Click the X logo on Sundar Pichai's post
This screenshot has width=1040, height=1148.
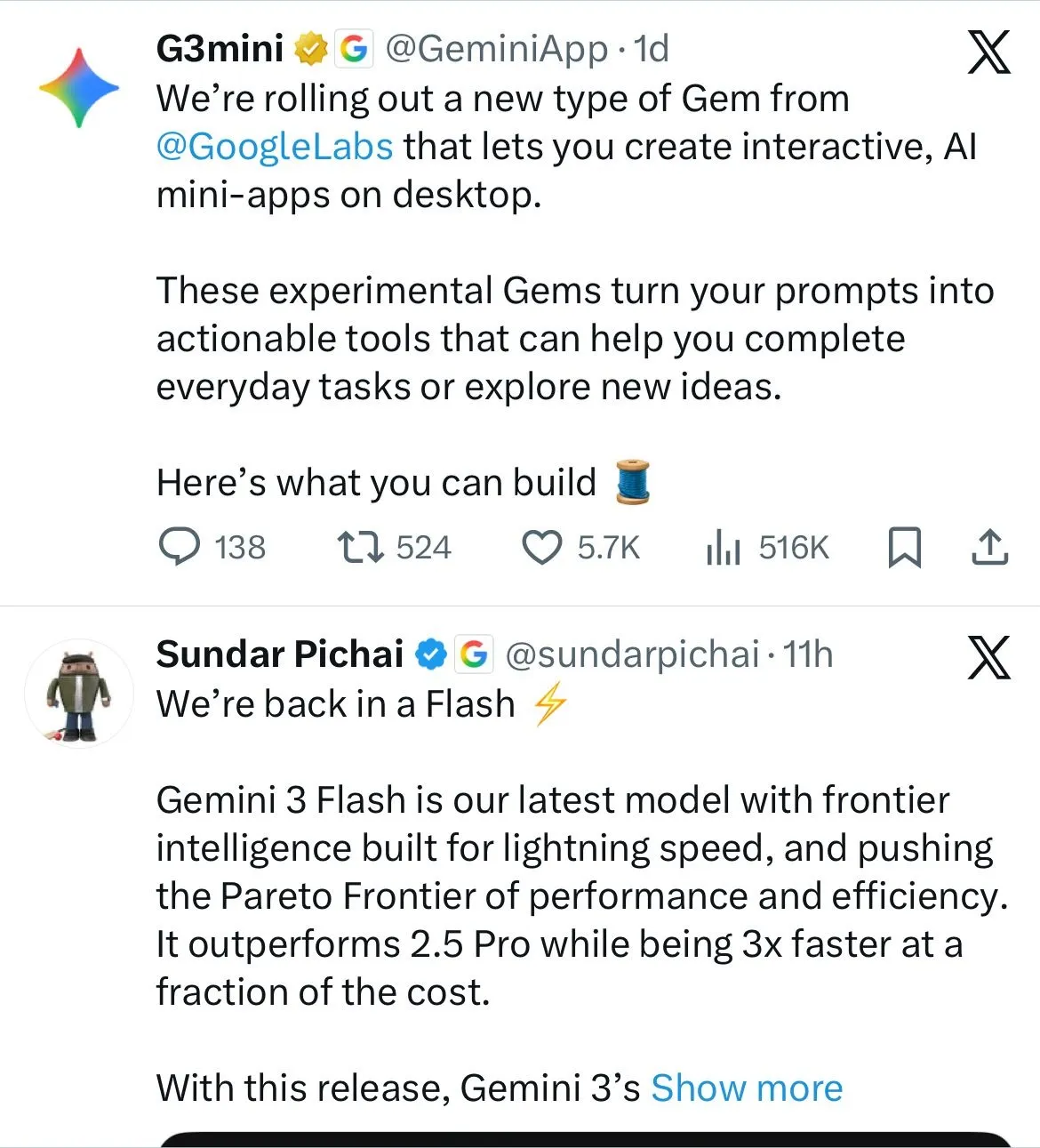click(x=988, y=657)
